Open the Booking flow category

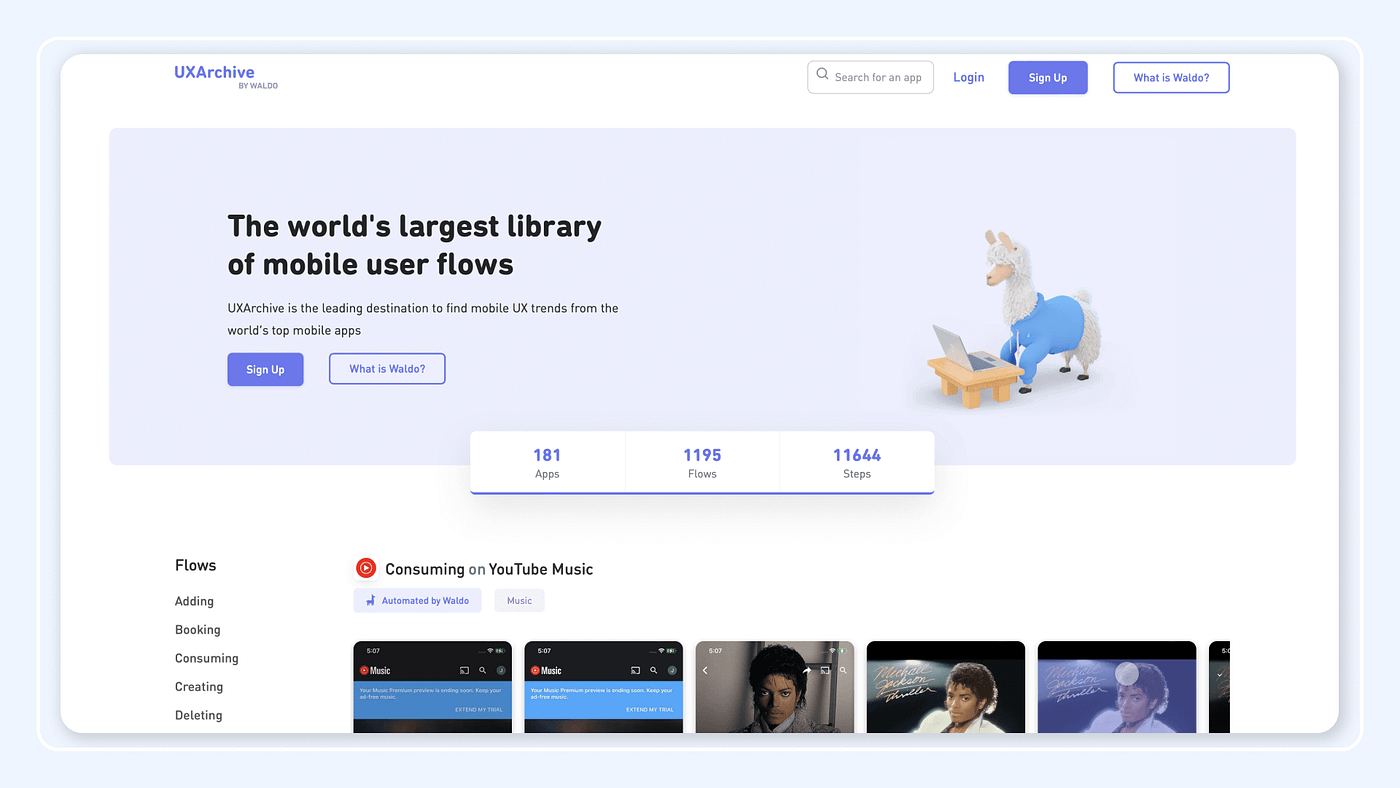click(197, 629)
